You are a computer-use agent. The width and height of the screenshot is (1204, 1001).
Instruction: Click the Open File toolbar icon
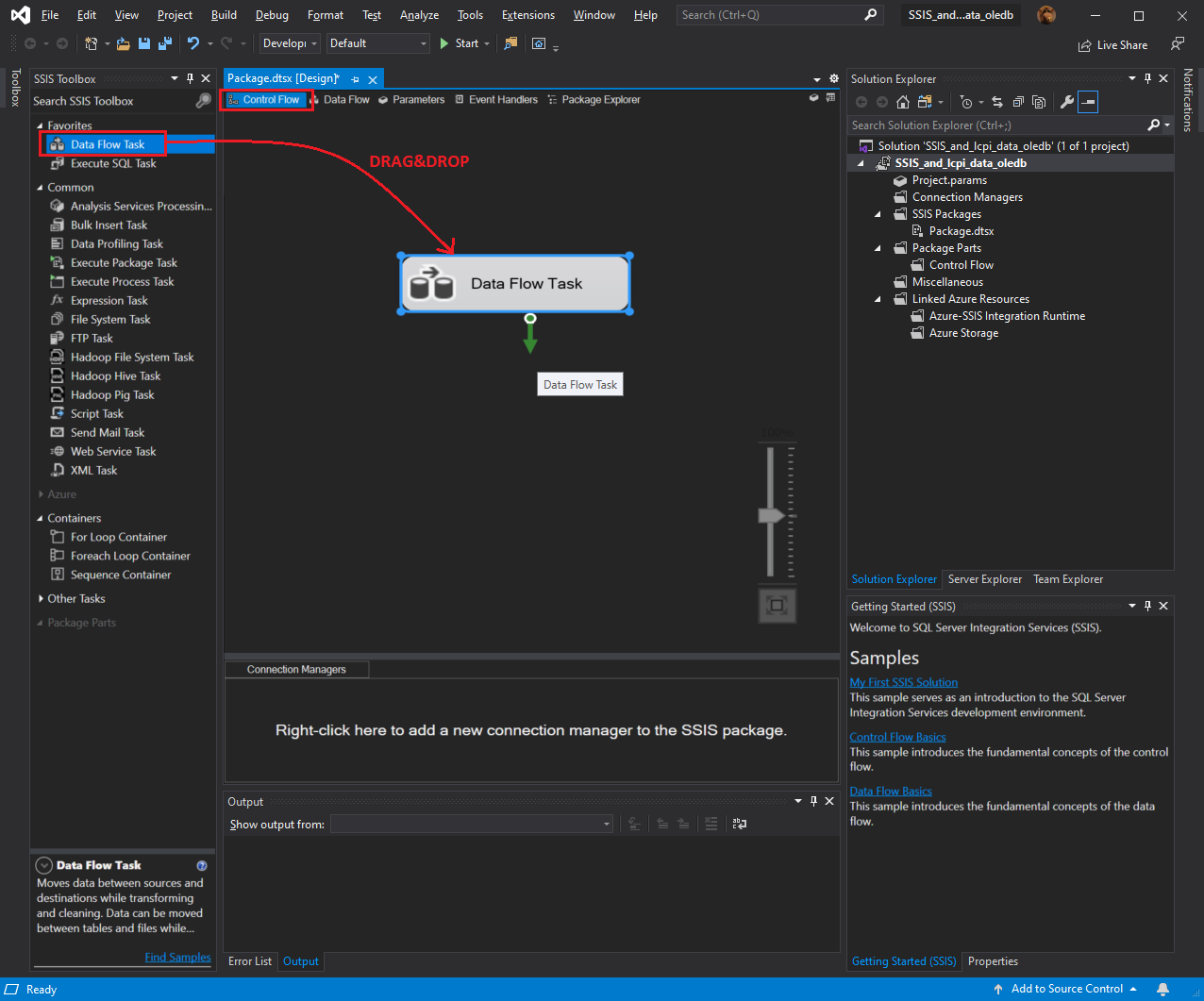click(124, 43)
